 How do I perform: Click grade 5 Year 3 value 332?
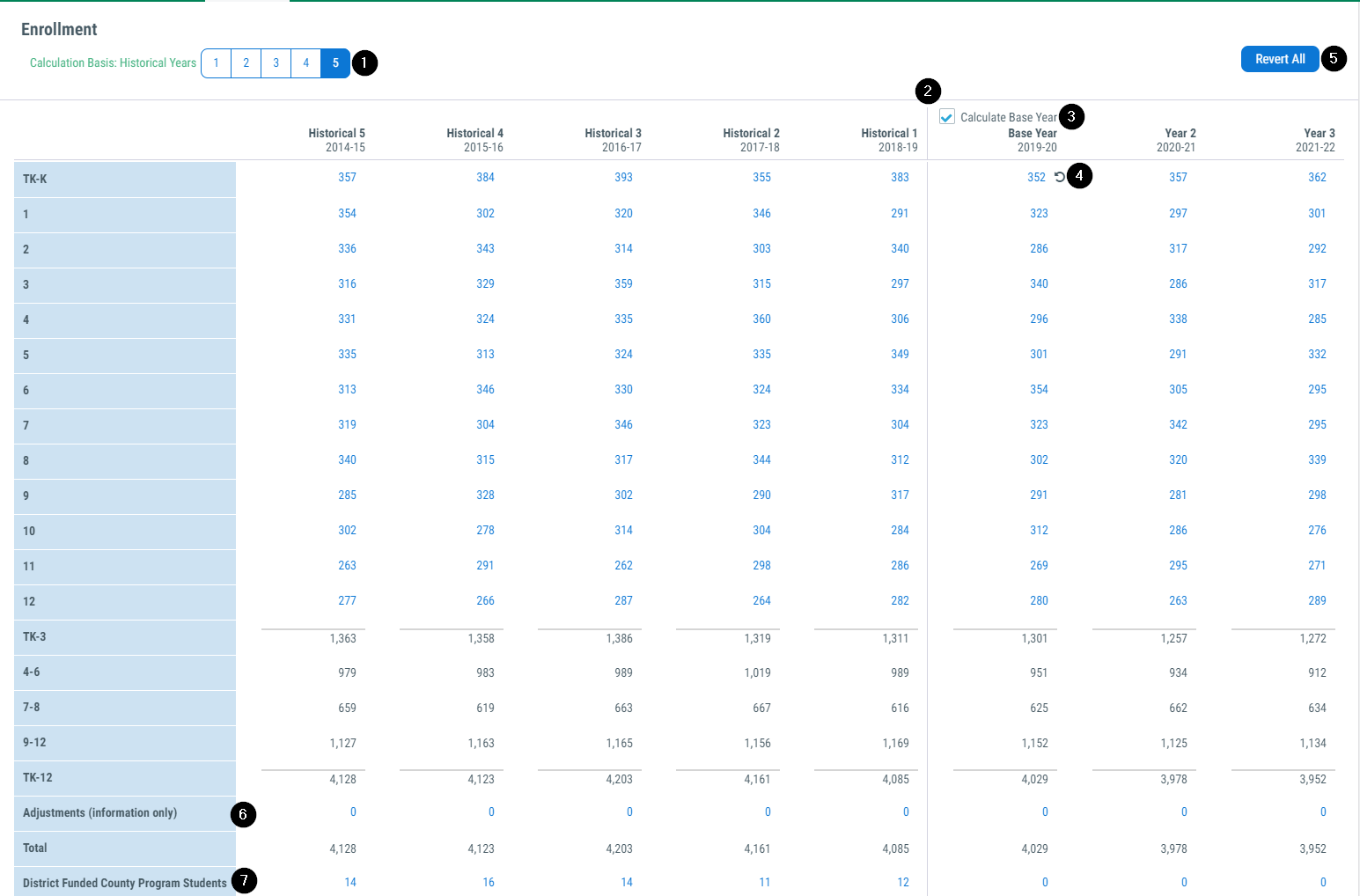[x=1318, y=355]
